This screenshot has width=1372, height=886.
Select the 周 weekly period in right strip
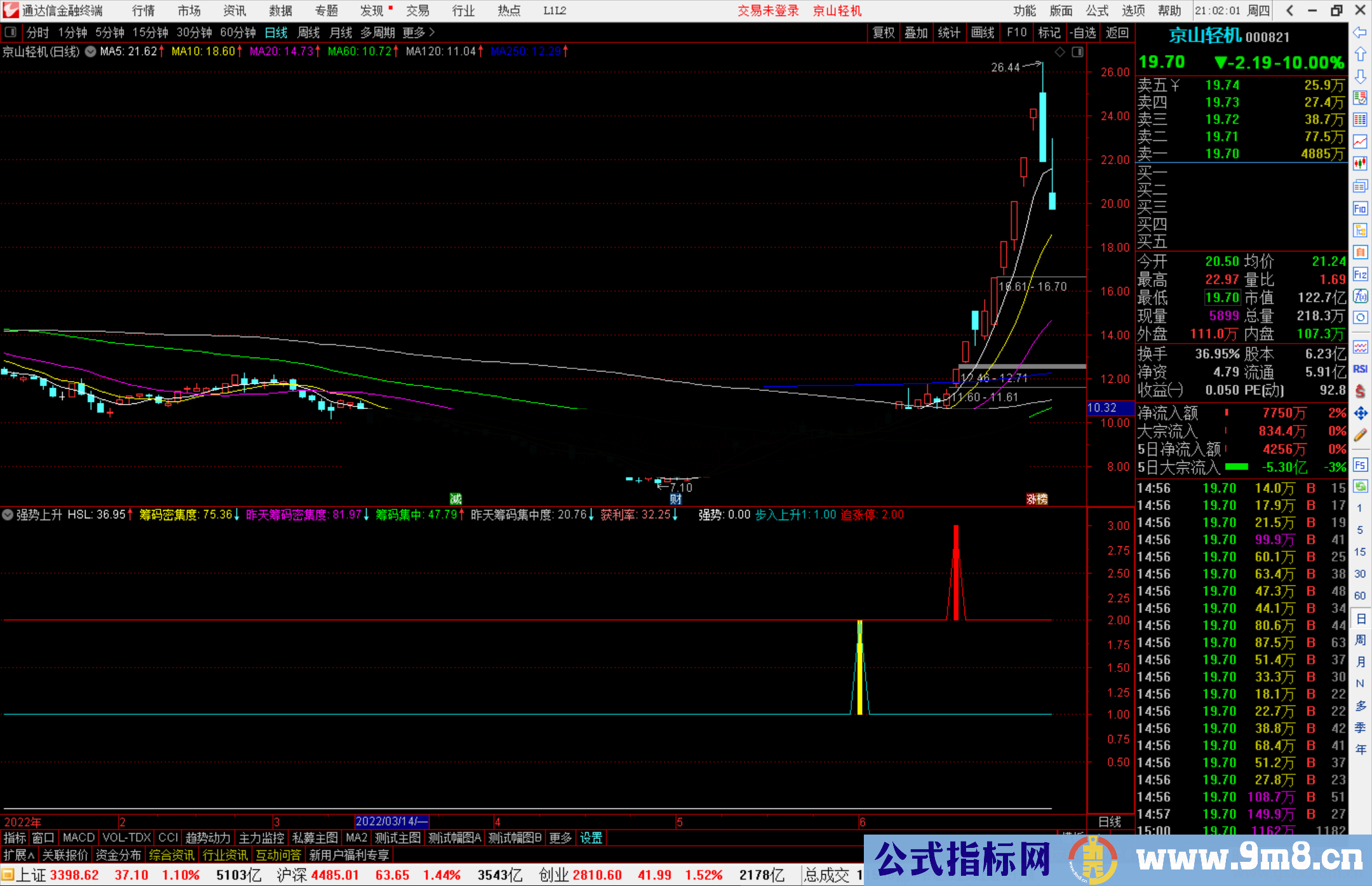point(1360,640)
